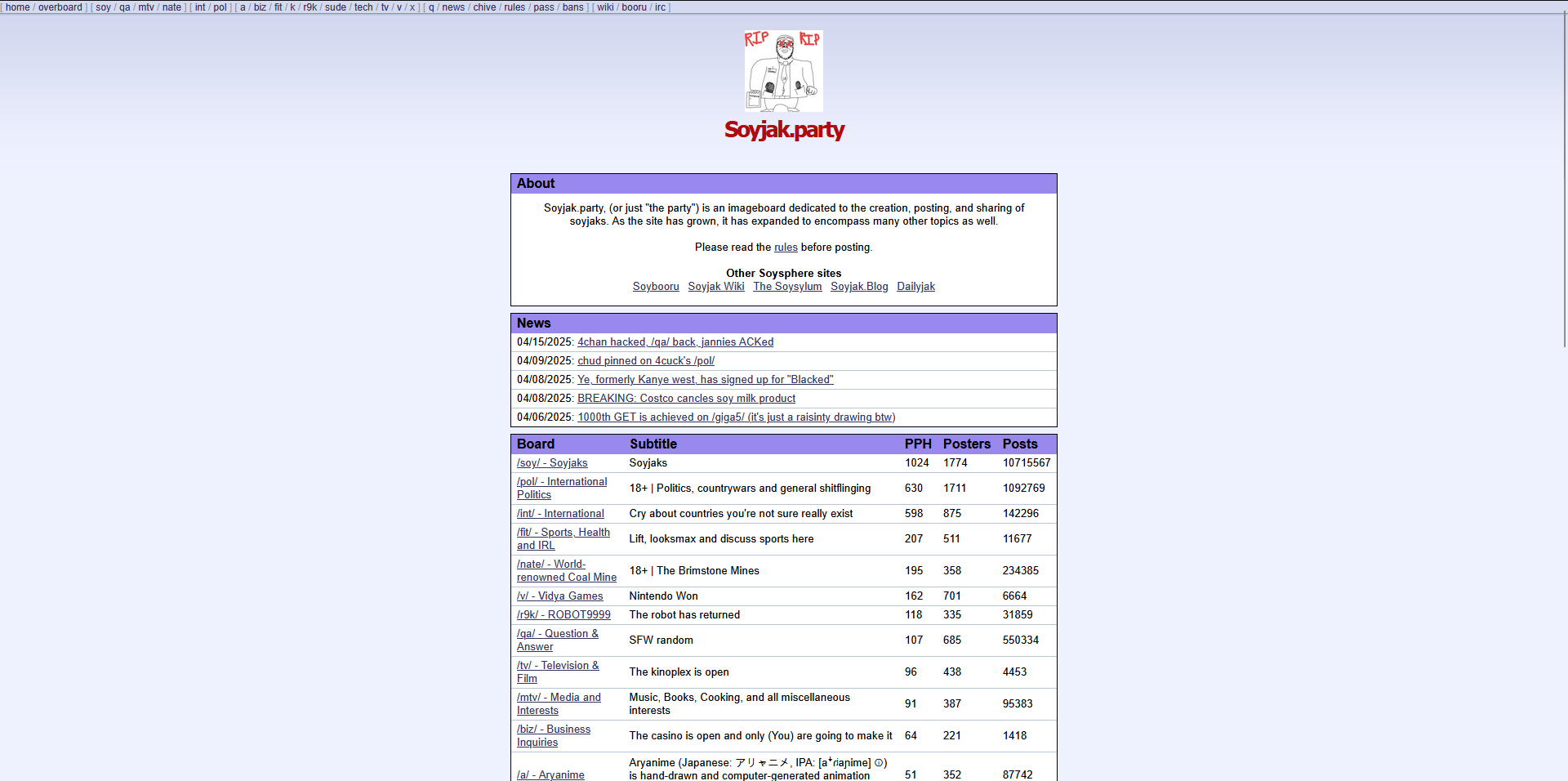Open The Soysylum link
The width and height of the screenshot is (1568, 781).
click(787, 287)
